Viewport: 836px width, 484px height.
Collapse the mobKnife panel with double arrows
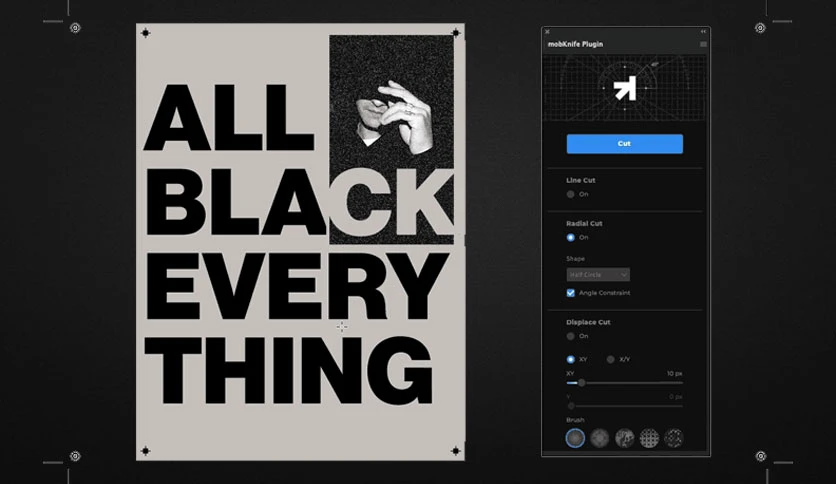703,31
